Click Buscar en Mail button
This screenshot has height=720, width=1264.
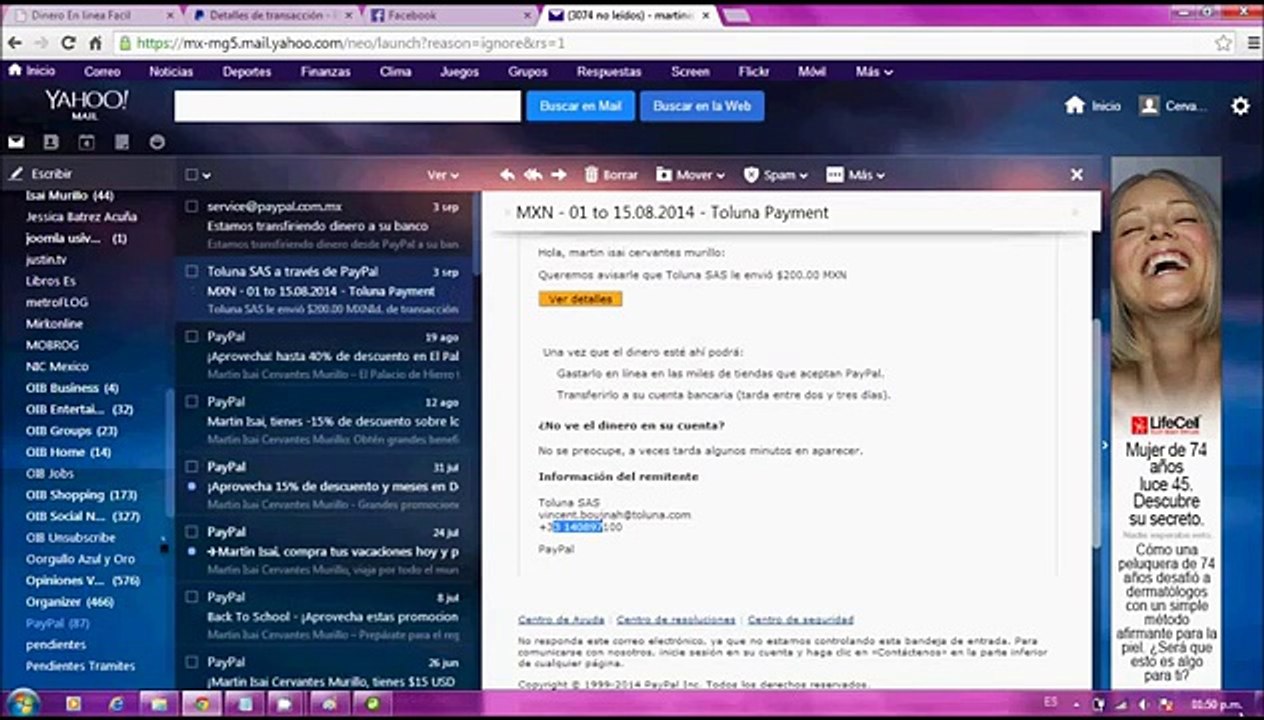pyautogui.click(x=580, y=106)
